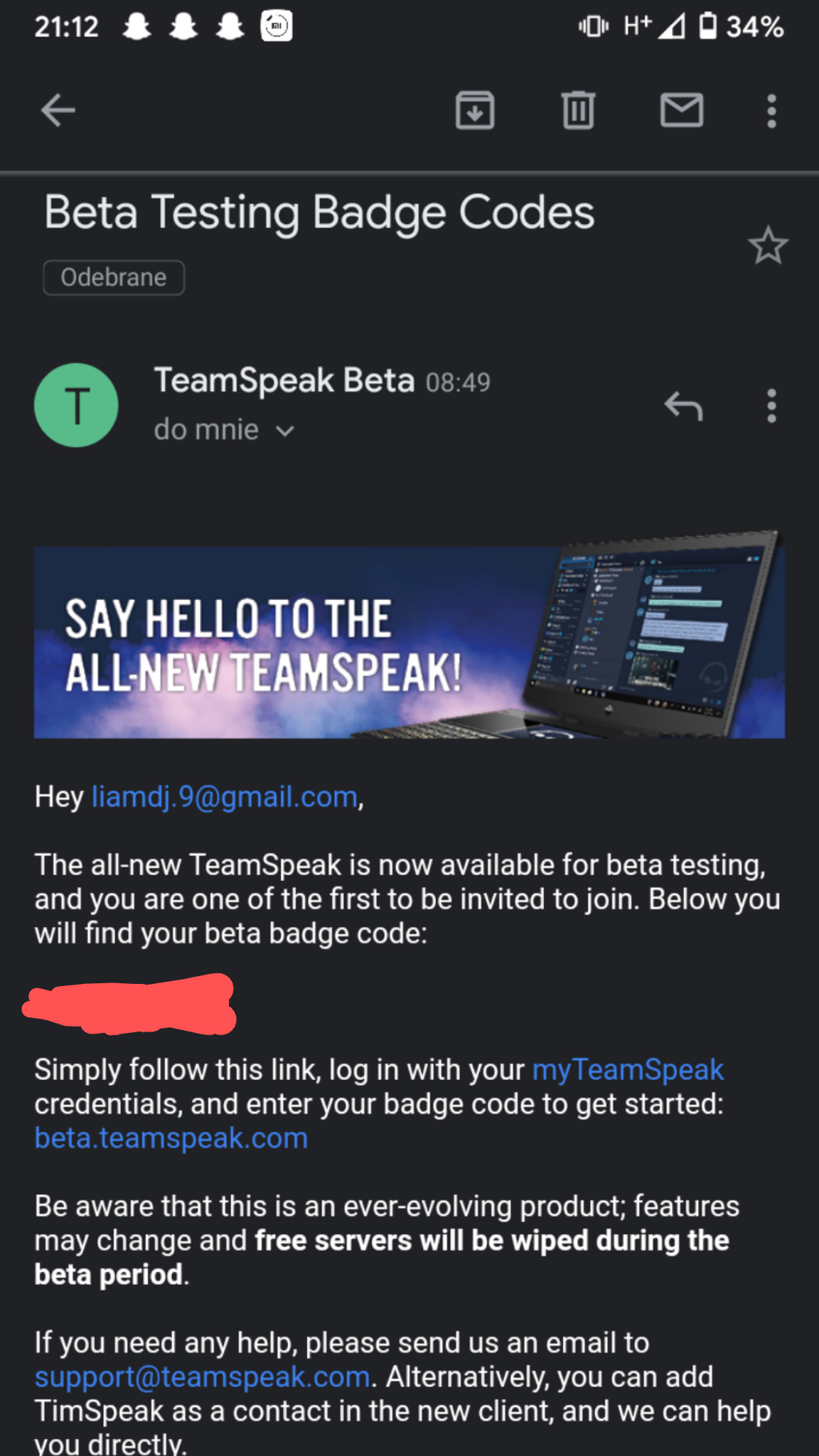Tap the Odebrane label chip
Viewport: 819px width, 1456px height.
click(114, 277)
